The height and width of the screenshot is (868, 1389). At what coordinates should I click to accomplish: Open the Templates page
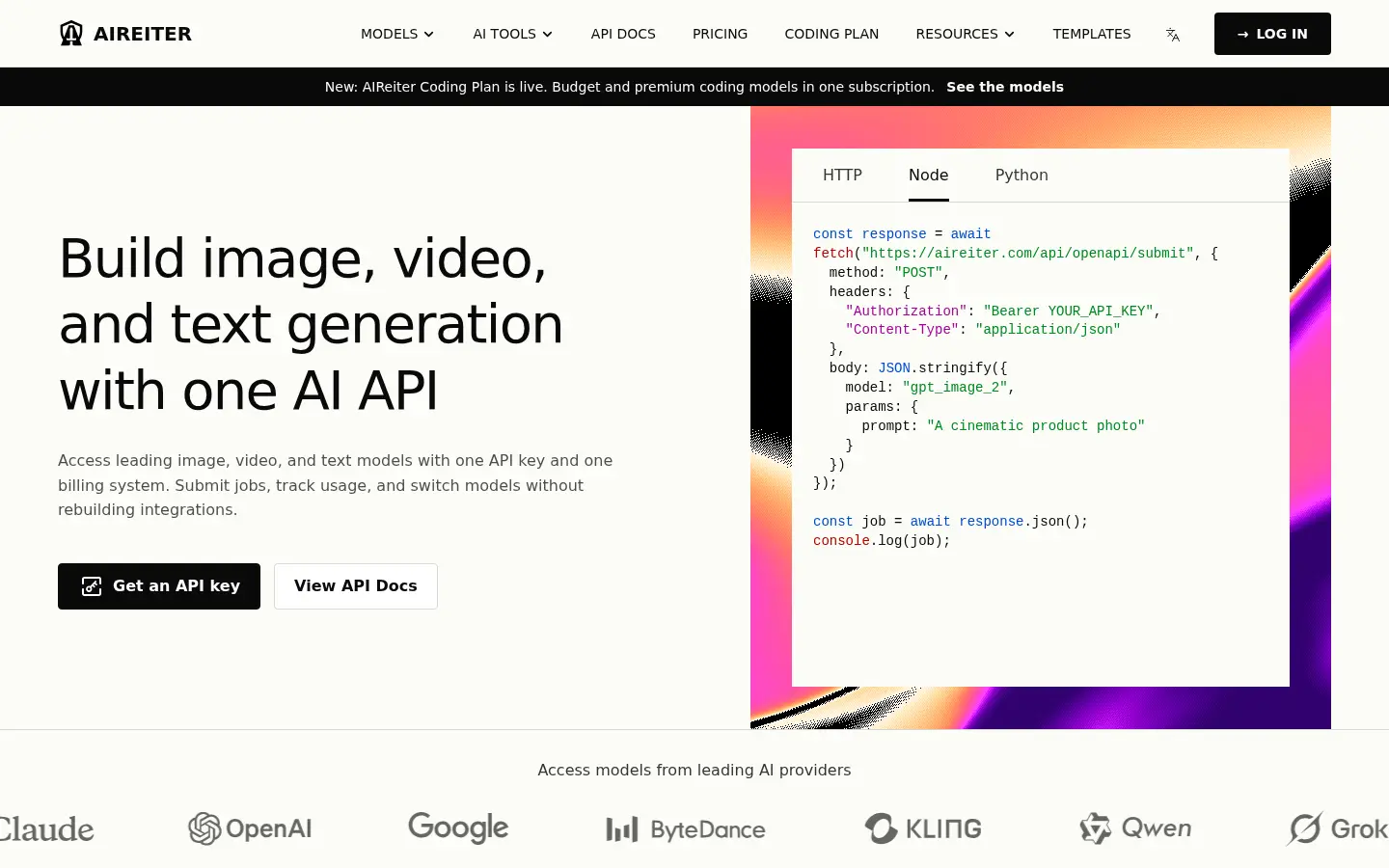tap(1092, 34)
